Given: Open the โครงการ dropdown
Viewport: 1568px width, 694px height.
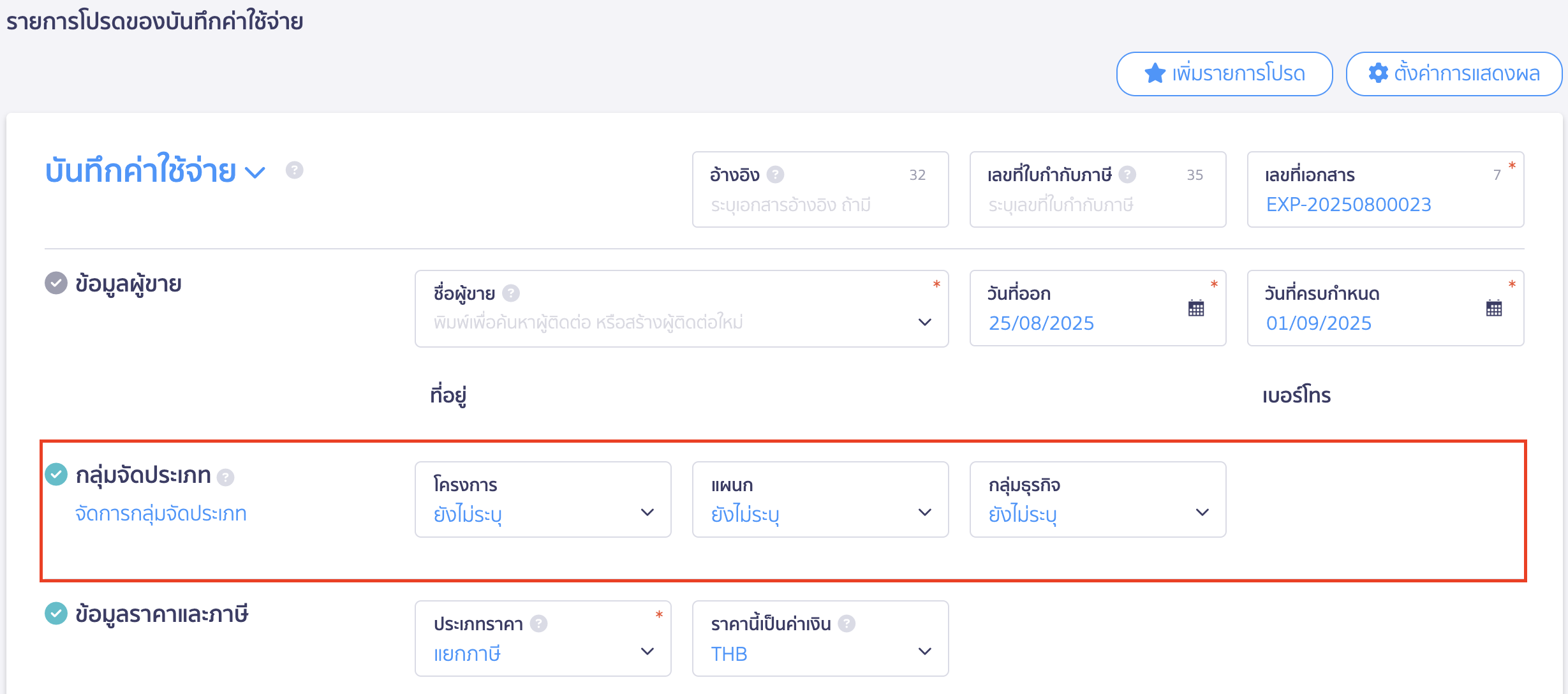Looking at the screenshot, I should tap(543, 499).
